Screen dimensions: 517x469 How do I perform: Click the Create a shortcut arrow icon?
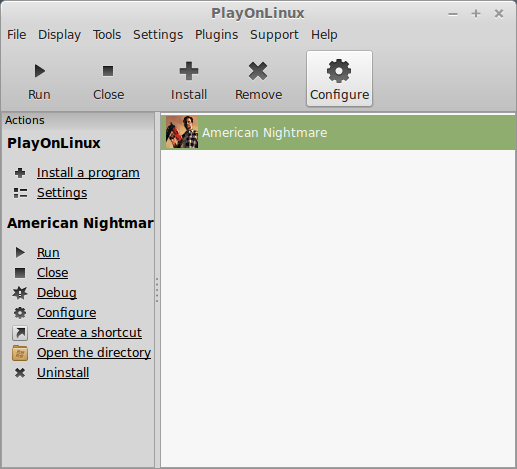[20, 333]
